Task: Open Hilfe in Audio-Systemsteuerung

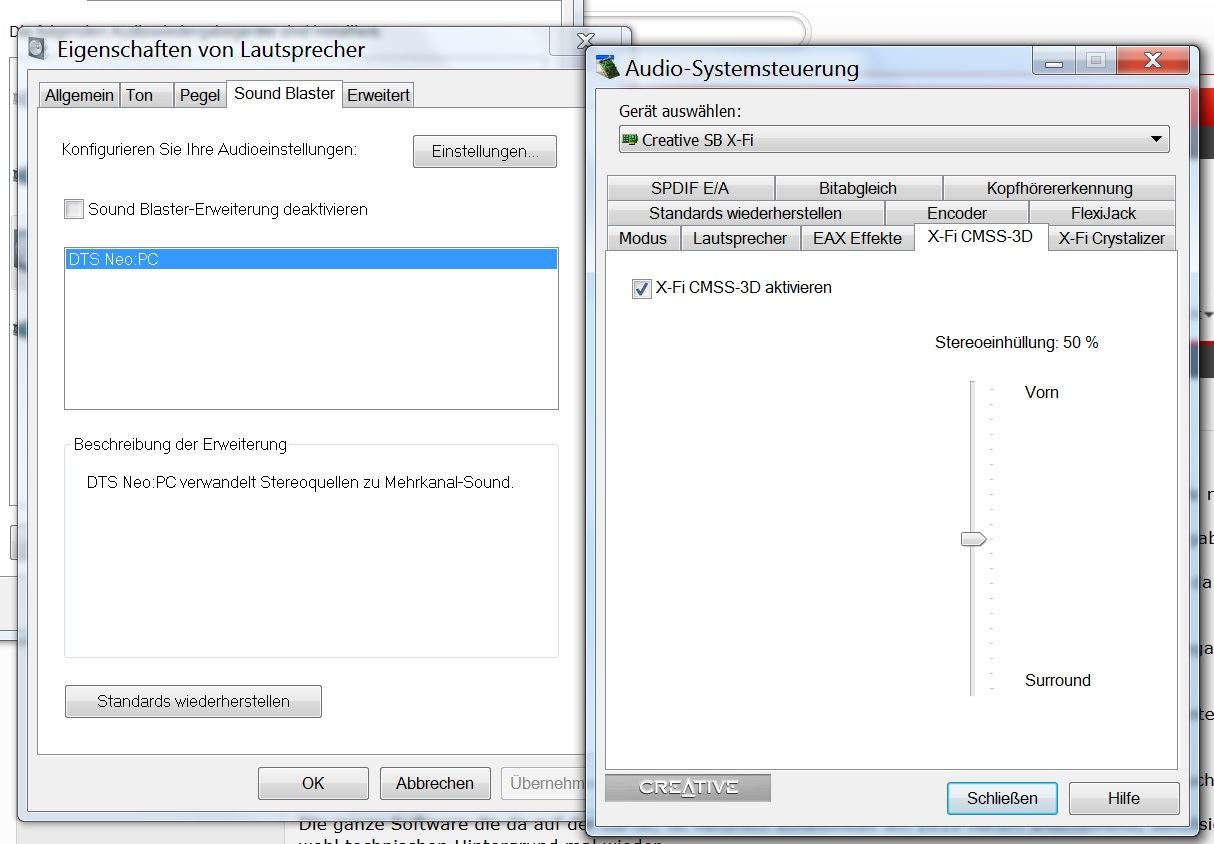Action: [1124, 798]
